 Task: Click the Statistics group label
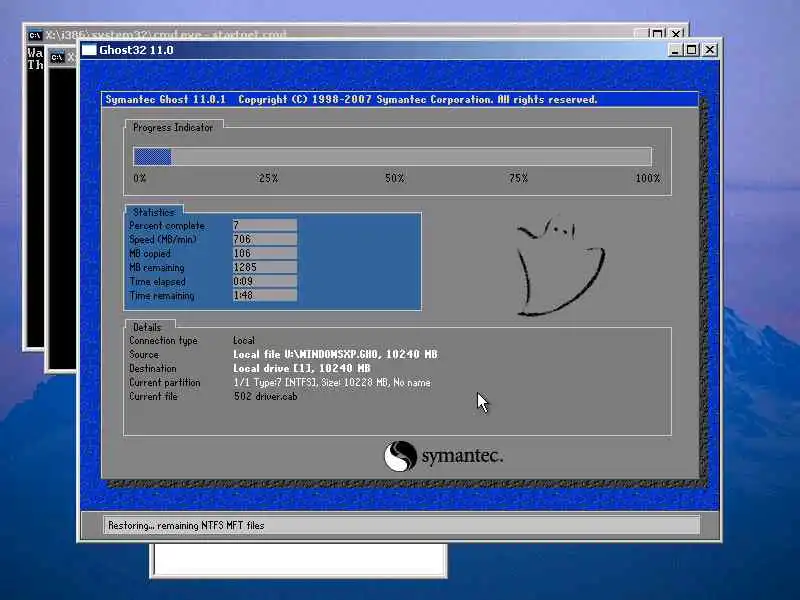[x=154, y=212]
